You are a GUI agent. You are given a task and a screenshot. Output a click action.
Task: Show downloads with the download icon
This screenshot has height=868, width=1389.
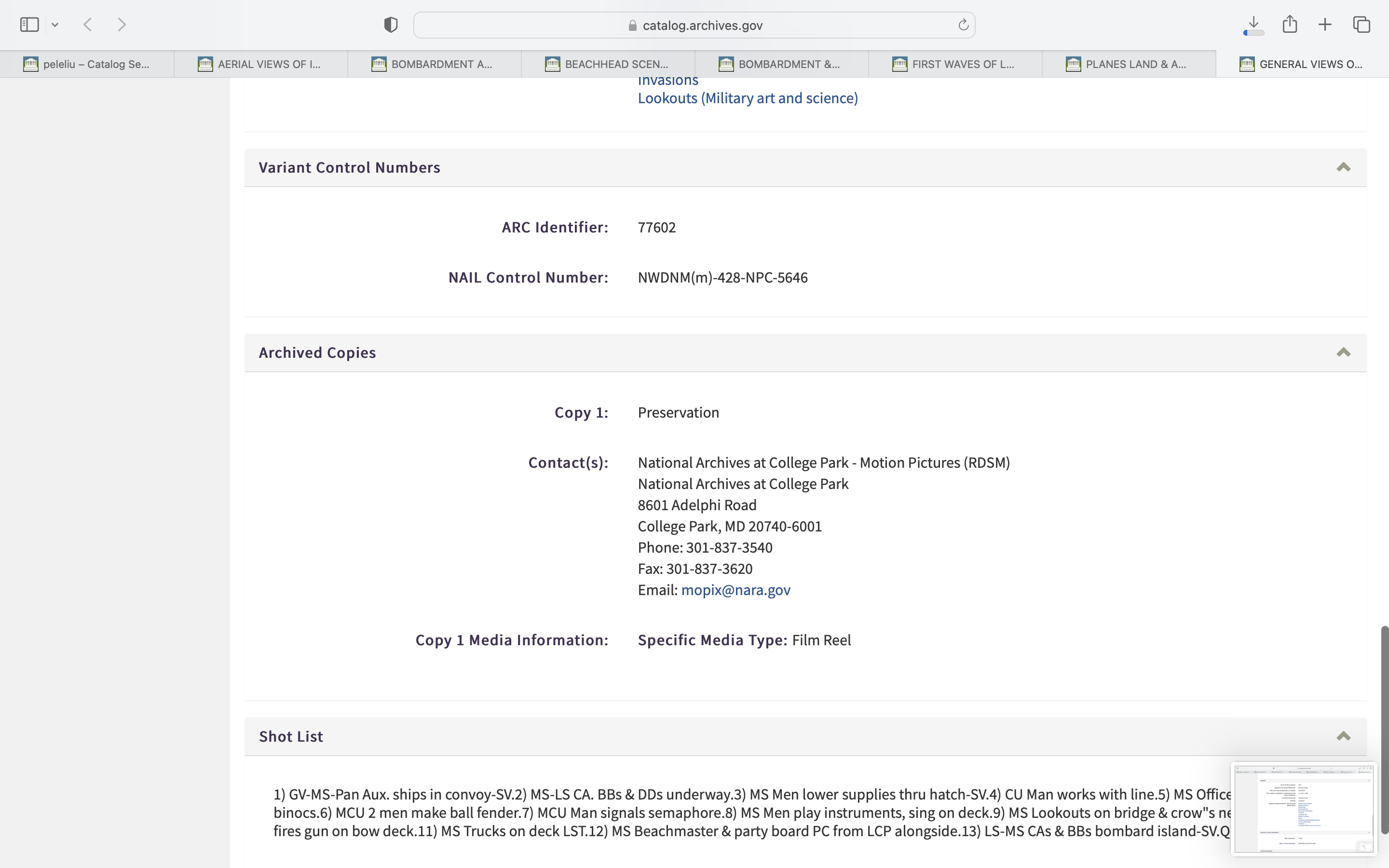(1253, 24)
